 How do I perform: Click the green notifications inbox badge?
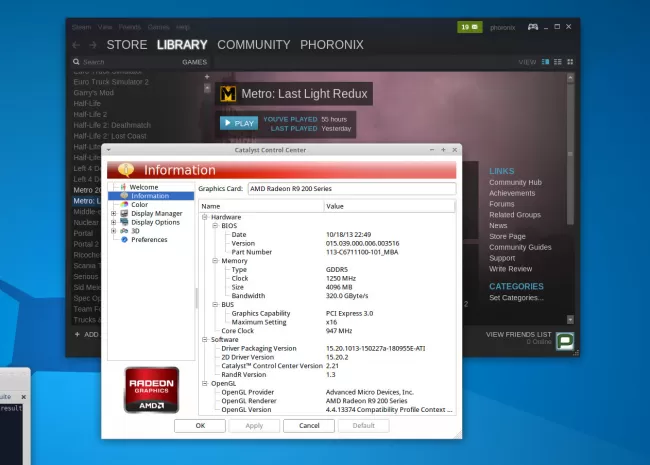pyautogui.click(x=469, y=27)
